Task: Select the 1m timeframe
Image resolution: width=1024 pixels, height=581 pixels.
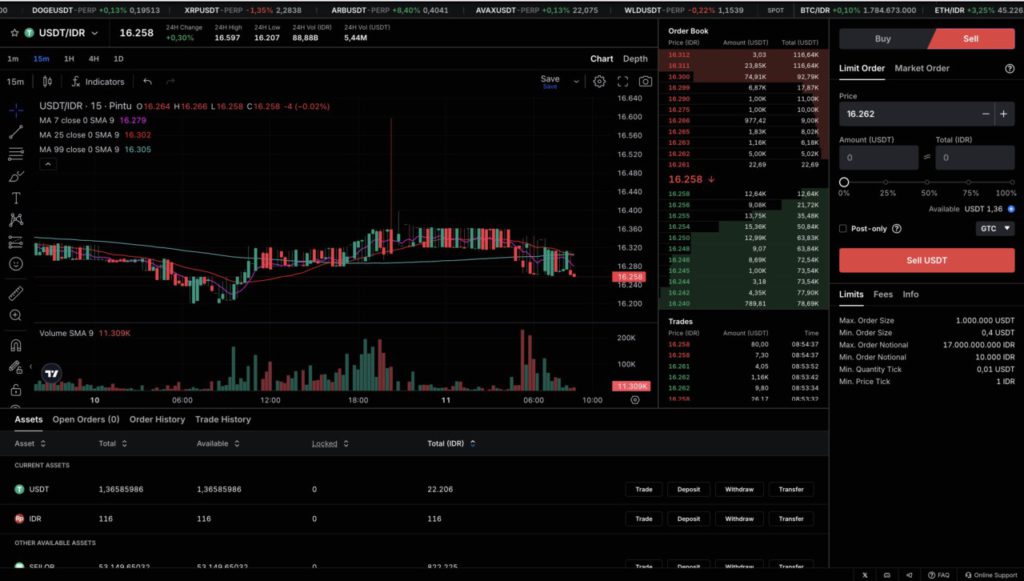Action: coord(13,59)
